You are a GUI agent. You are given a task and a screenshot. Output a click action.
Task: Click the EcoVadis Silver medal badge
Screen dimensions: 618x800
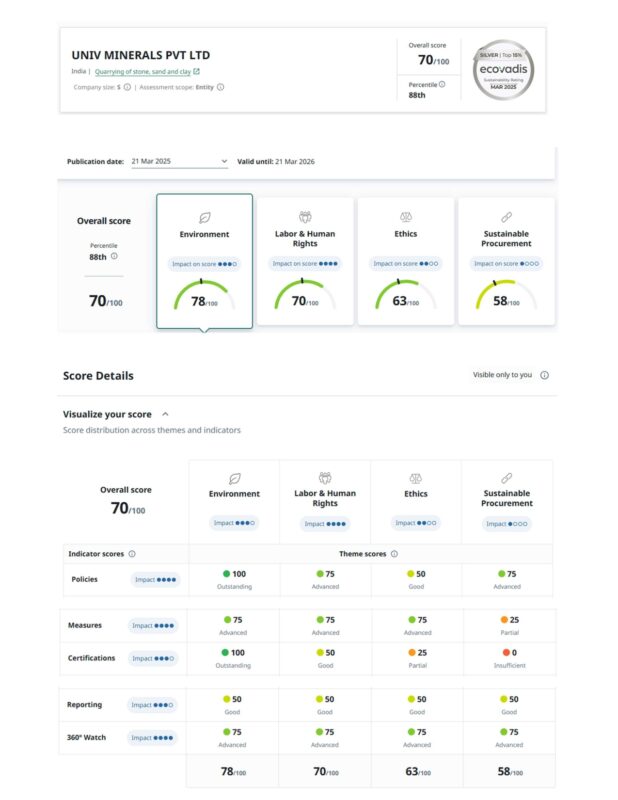(503, 70)
